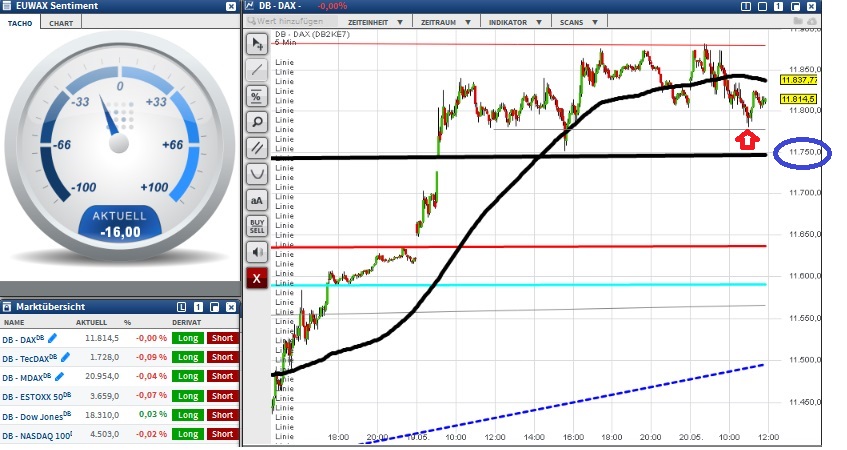847x450 pixels.
Task: Click the Marktübersicht lock panel icon
Action: point(6,307)
